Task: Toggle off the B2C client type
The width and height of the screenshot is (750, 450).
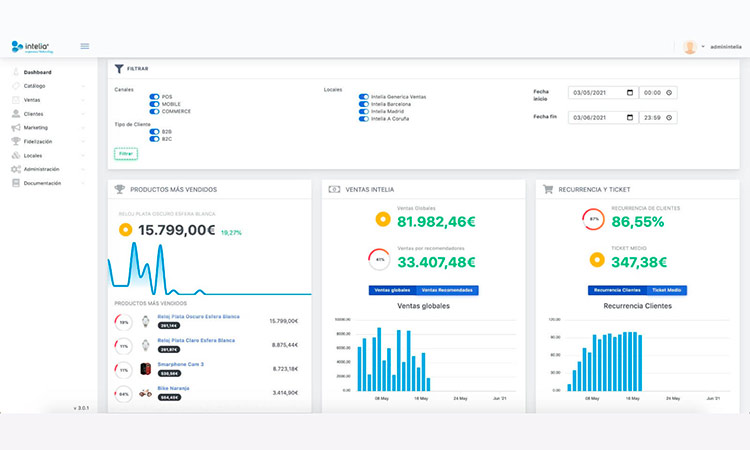Action: click(x=155, y=139)
